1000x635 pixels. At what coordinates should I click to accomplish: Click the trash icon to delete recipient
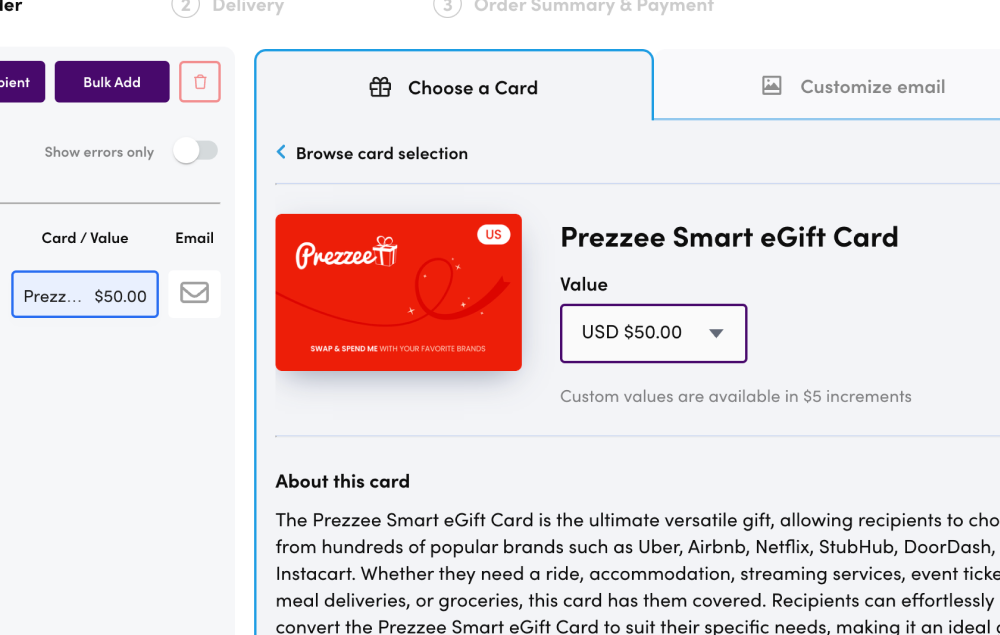[x=199, y=82]
